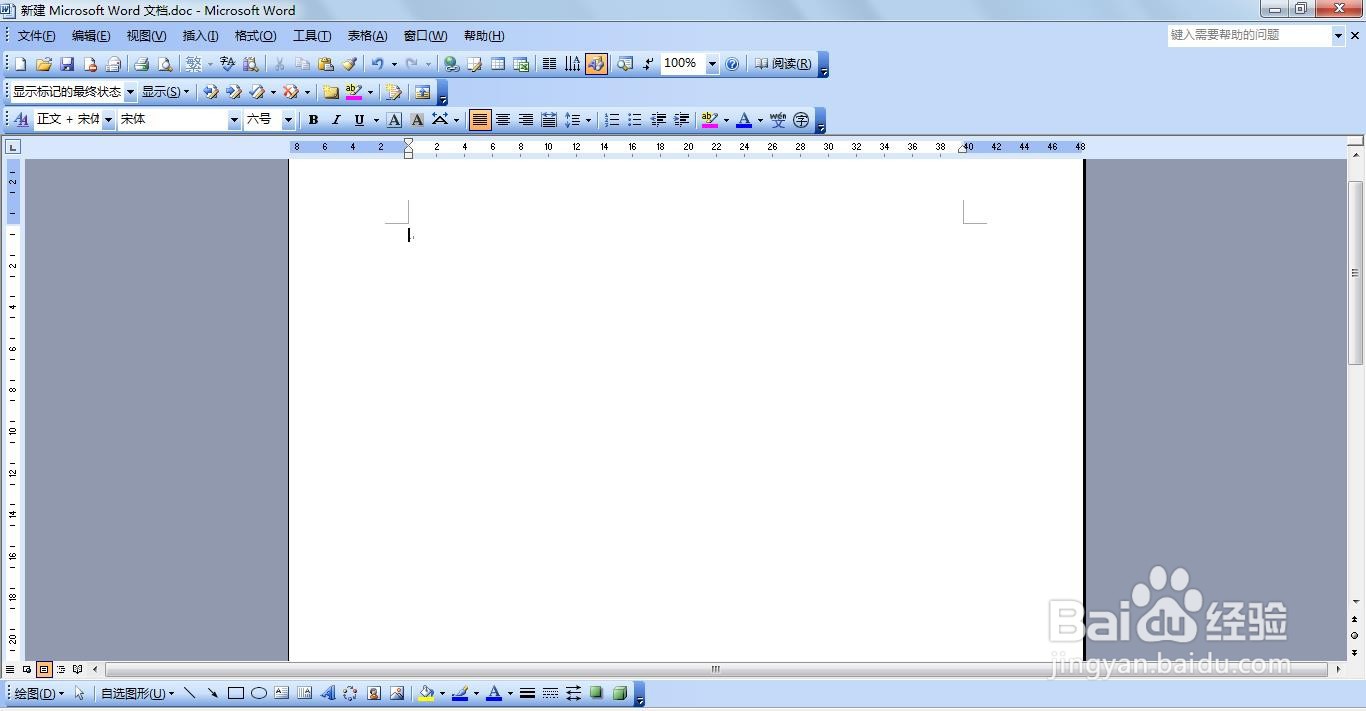The image size is (1366, 711).
Task: Toggle numbered list
Action: 612,120
